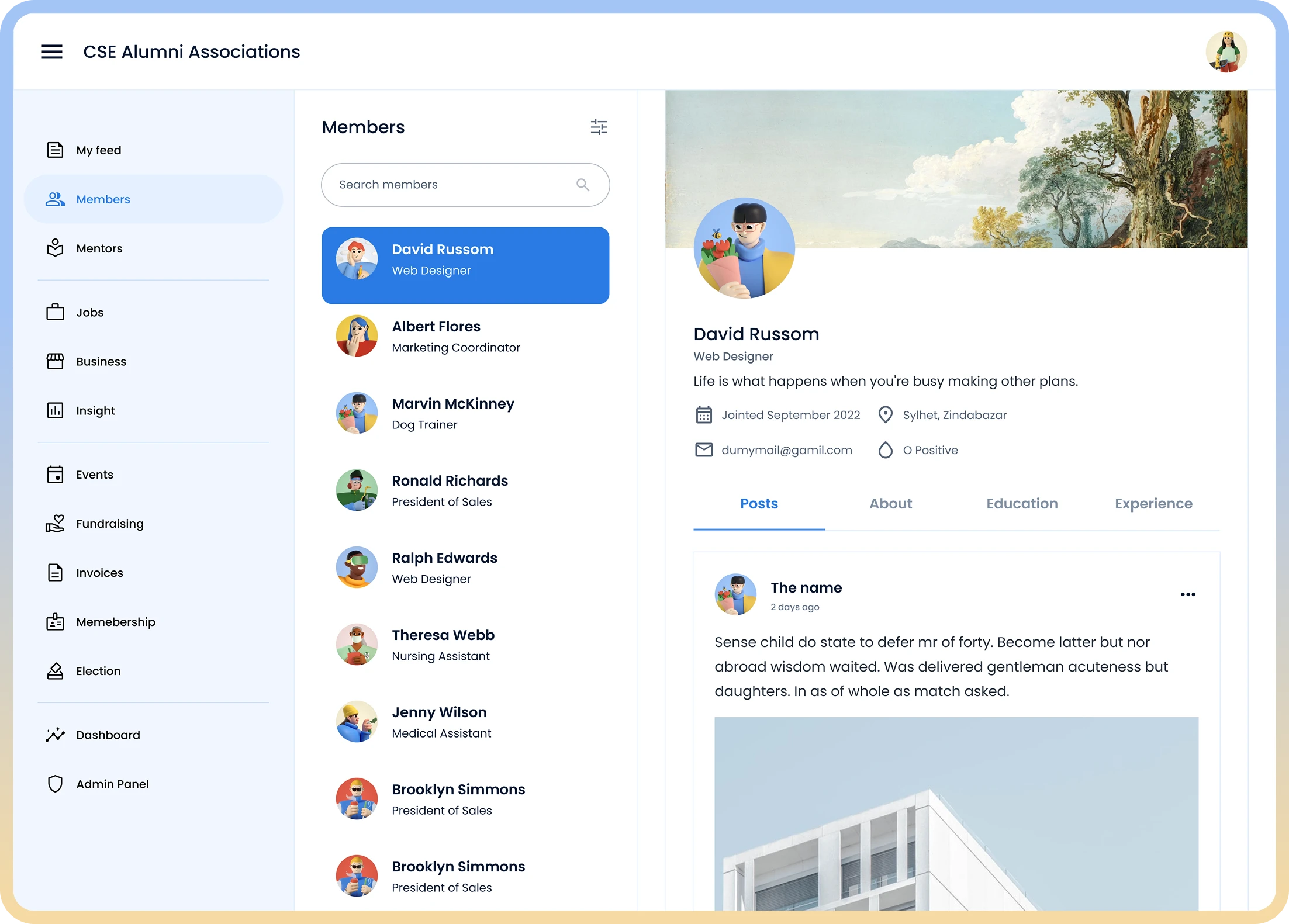Click the Search members input field
This screenshot has width=1289, height=924.
[450, 185]
